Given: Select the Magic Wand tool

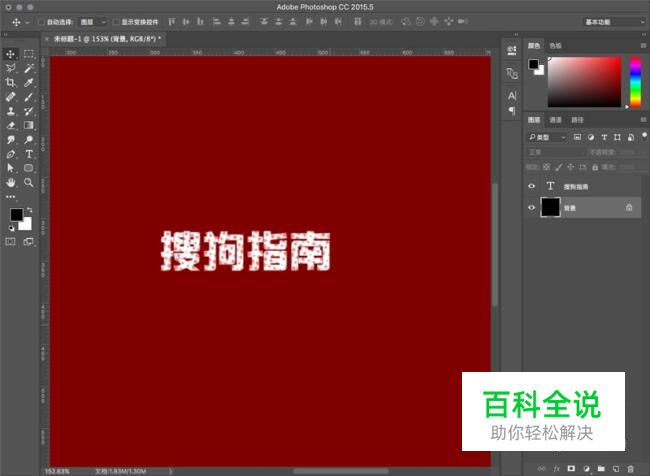Looking at the screenshot, I should [x=29, y=68].
